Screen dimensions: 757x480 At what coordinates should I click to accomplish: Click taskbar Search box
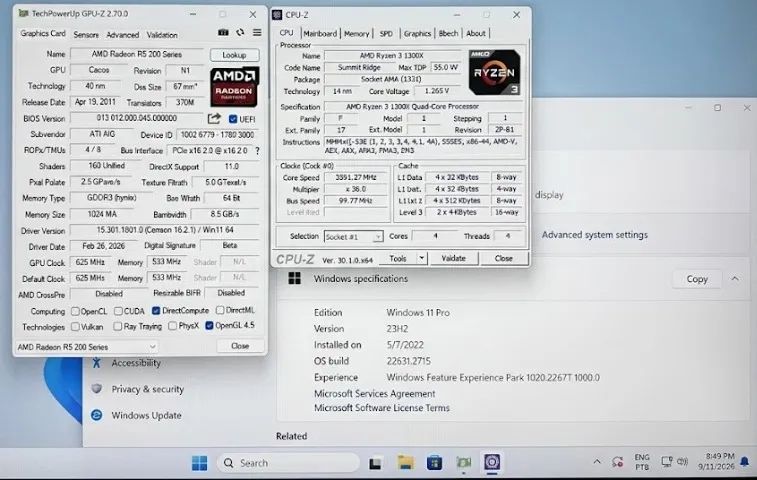[288, 463]
